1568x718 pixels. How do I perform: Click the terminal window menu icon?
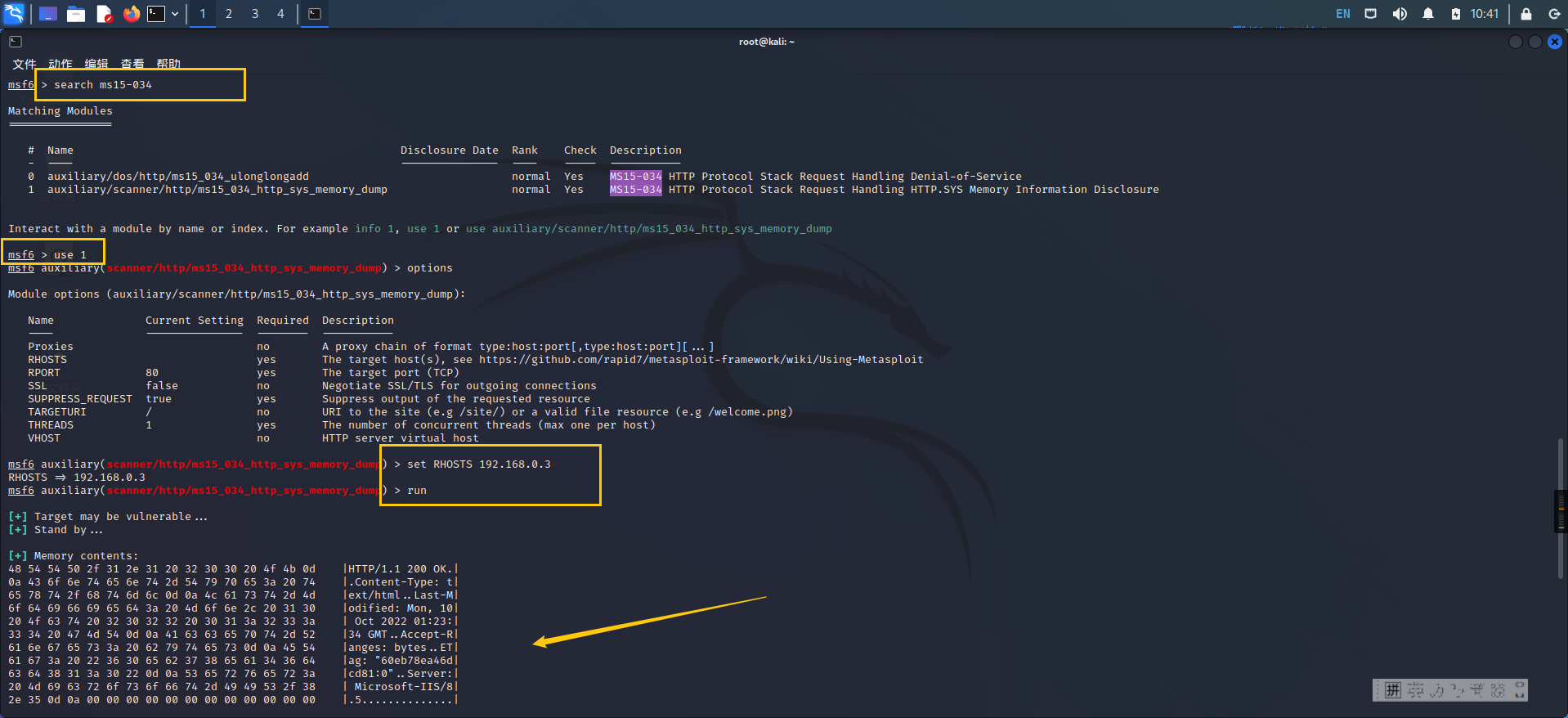click(x=16, y=42)
